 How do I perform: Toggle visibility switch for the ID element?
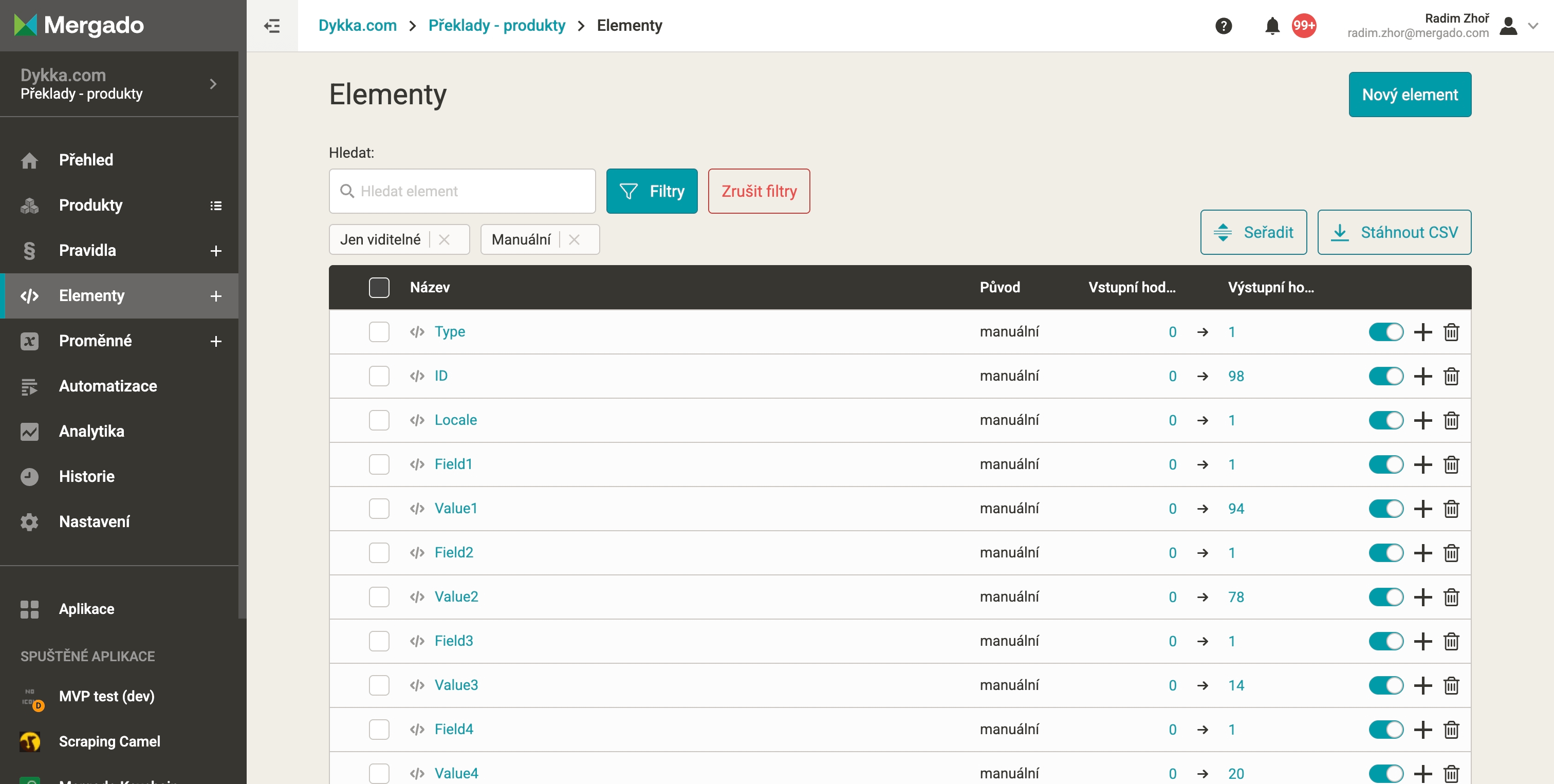pos(1385,376)
